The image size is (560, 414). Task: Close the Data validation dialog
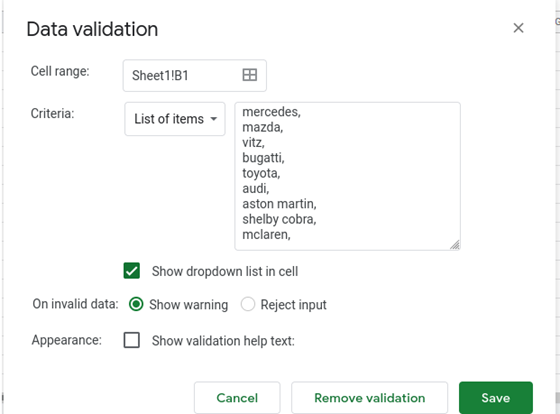click(x=518, y=28)
